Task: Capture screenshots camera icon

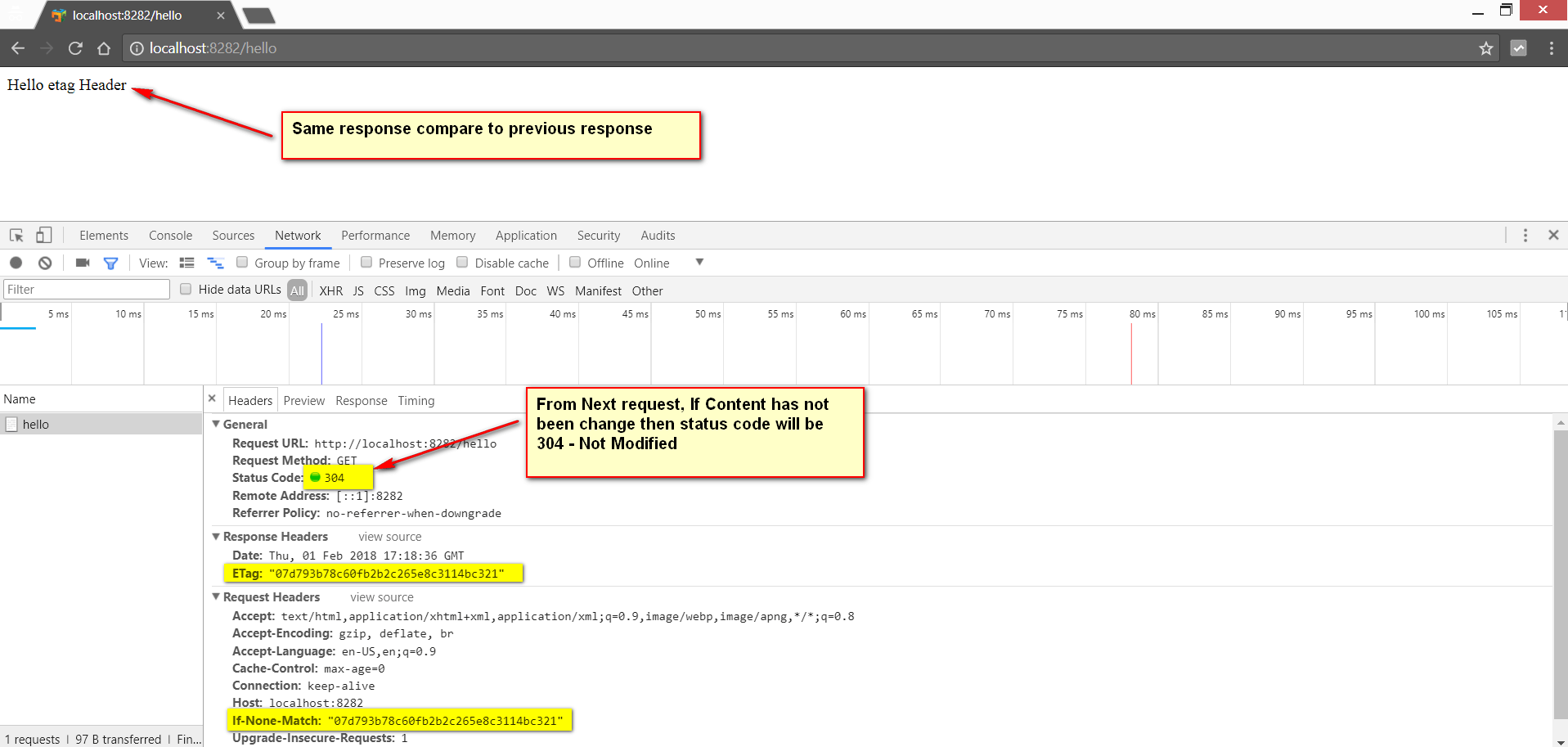Action: 83,263
